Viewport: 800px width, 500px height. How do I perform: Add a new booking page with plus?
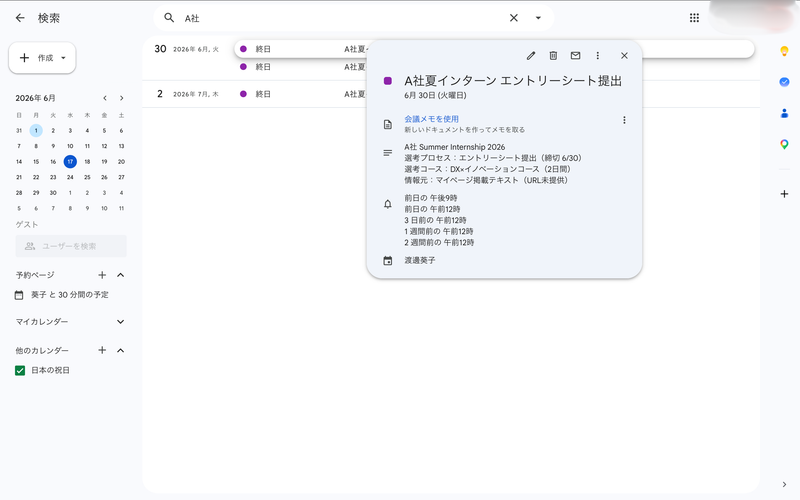102,275
